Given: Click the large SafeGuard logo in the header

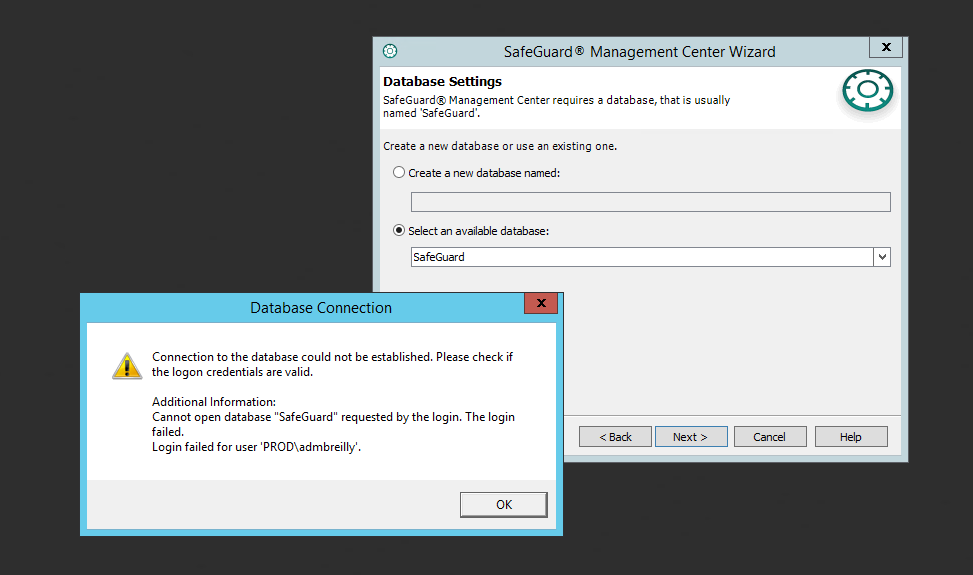Looking at the screenshot, I should click(x=868, y=91).
